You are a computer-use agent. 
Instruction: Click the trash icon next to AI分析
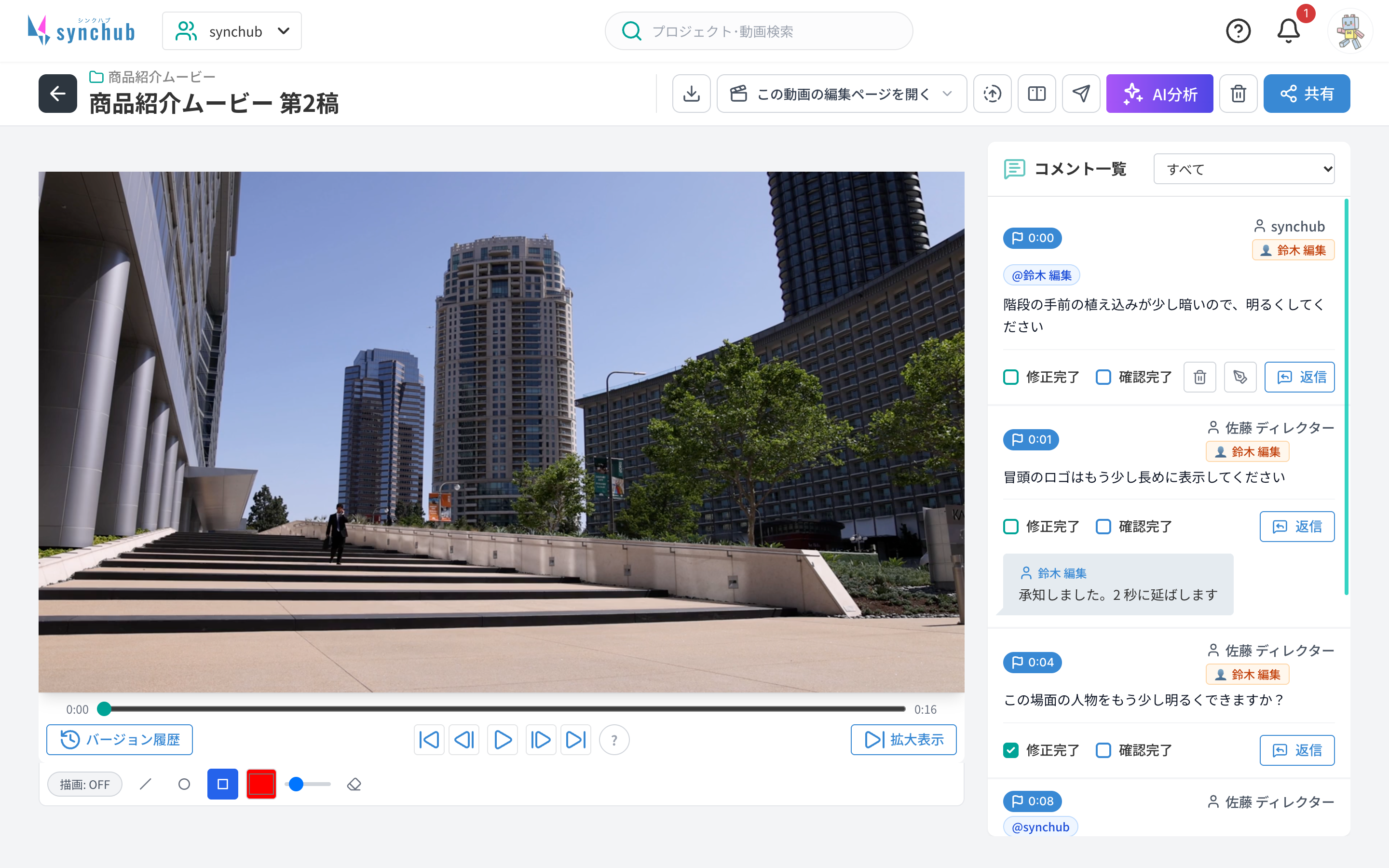pyautogui.click(x=1239, y=94)
